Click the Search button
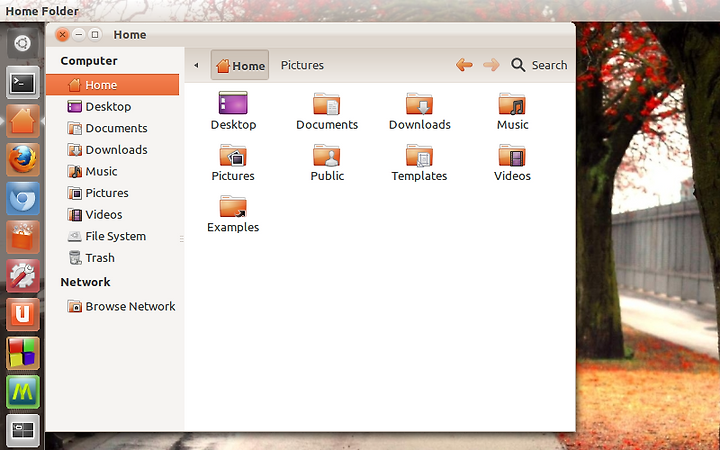Screen dimensions: 720x450 pyautogui.click(x=539, y=65)
